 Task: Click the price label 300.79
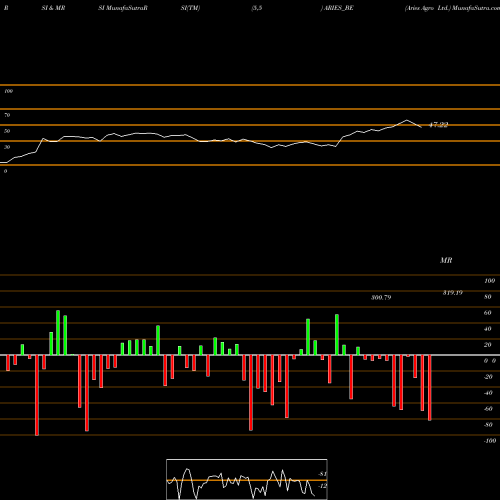381,297
